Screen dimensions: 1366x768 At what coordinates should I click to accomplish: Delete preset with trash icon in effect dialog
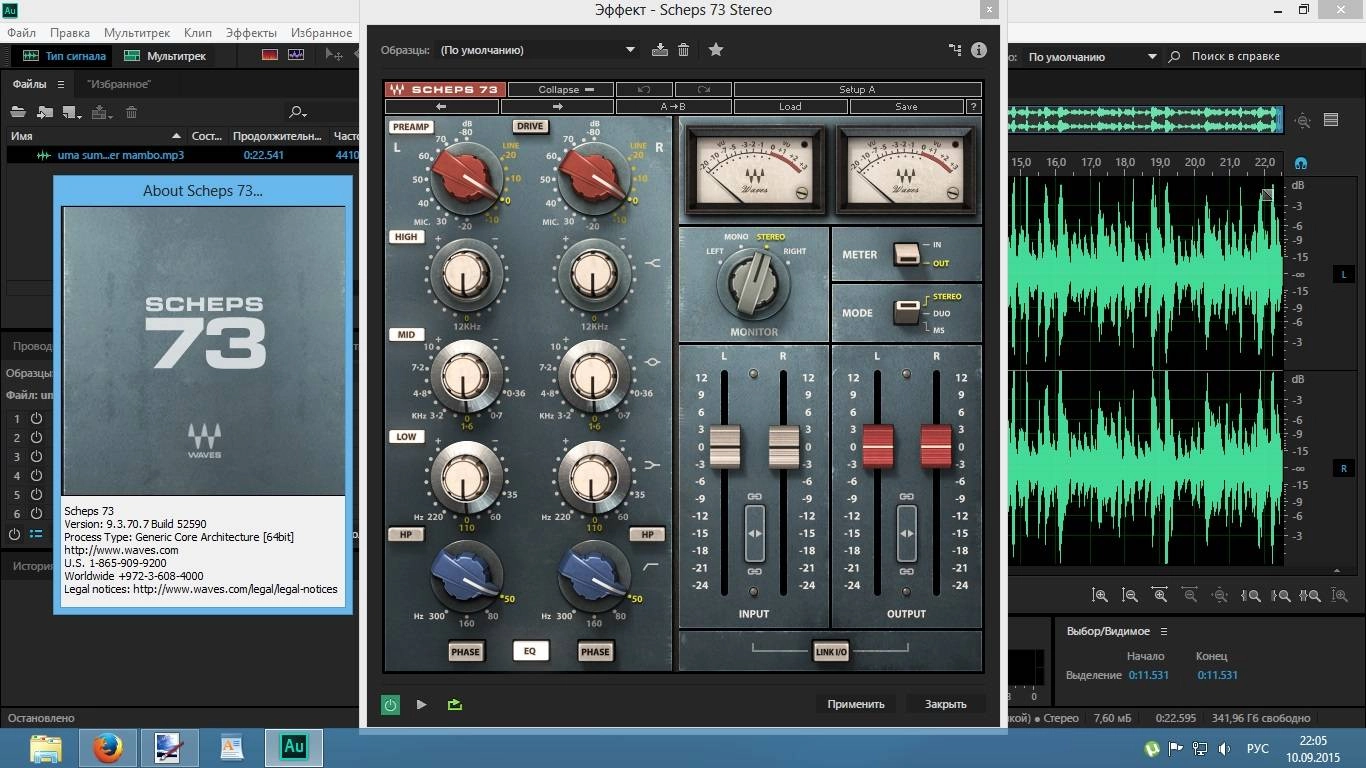684,50
